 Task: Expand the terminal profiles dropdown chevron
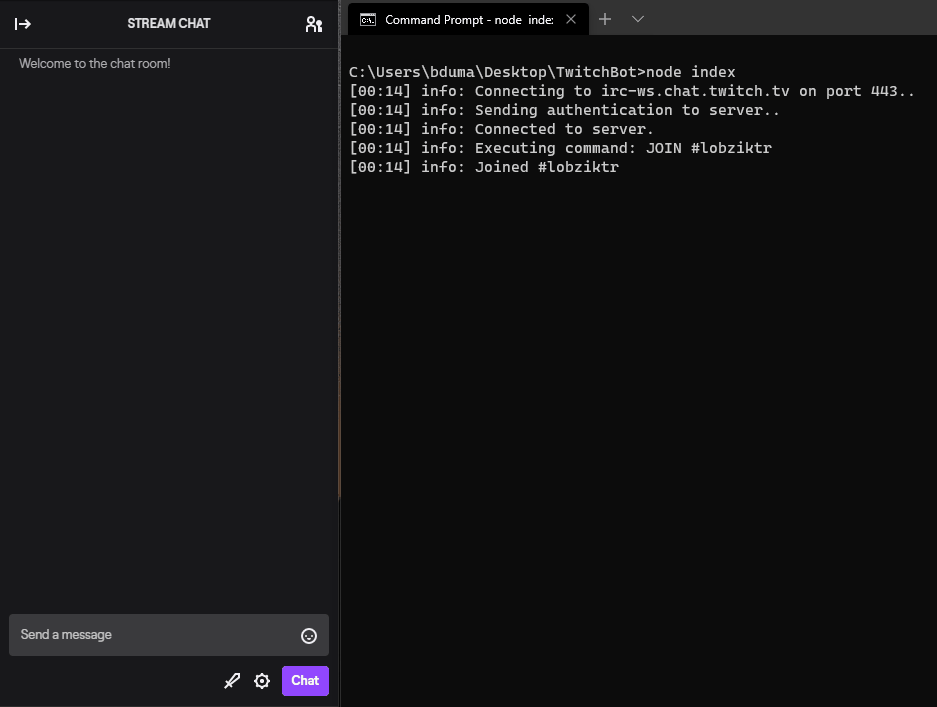pos(638,19)
